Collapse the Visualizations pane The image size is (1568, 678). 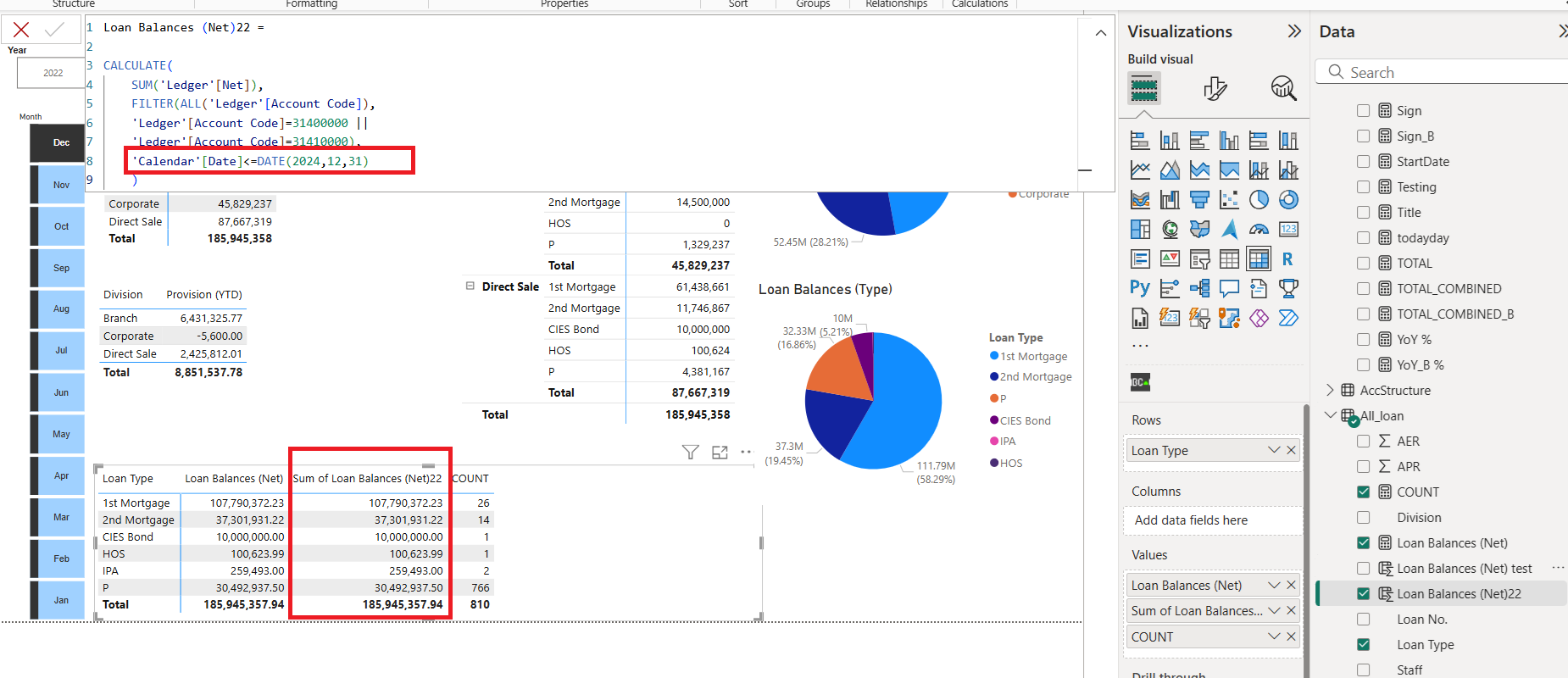[x=1293, y=31]
